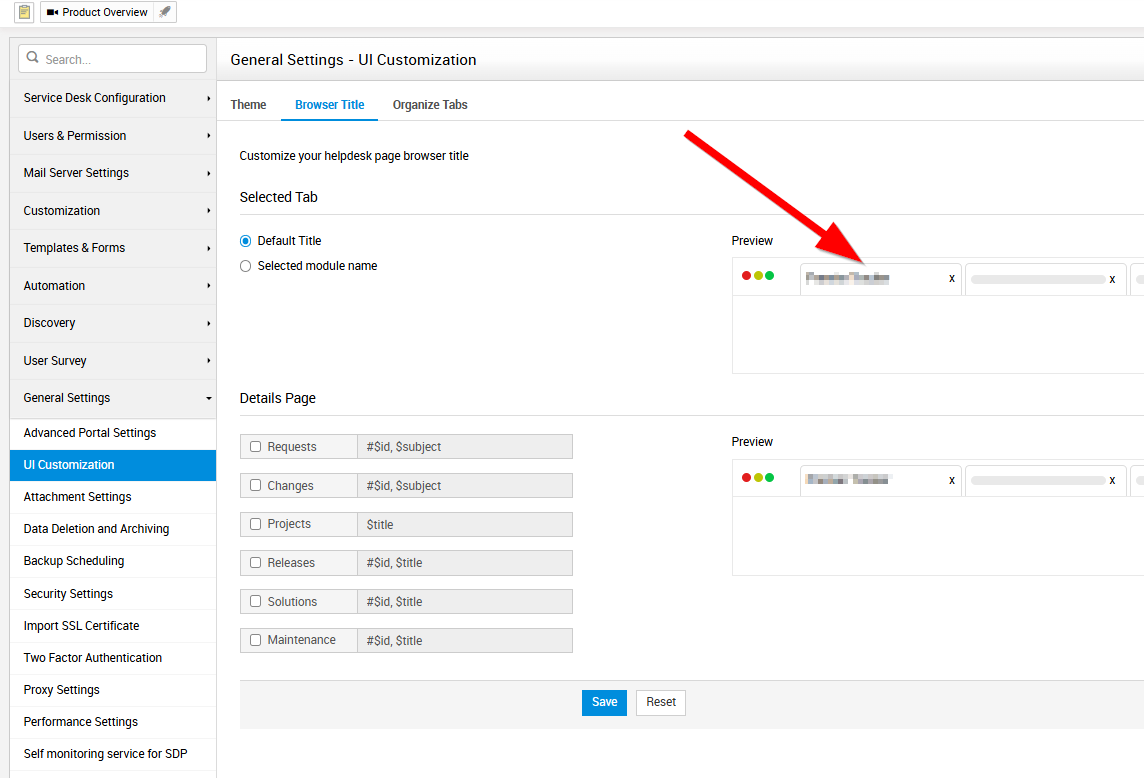Focus the sidebar Search field
The image size is (1144, 778).
(x=112, y=58)
